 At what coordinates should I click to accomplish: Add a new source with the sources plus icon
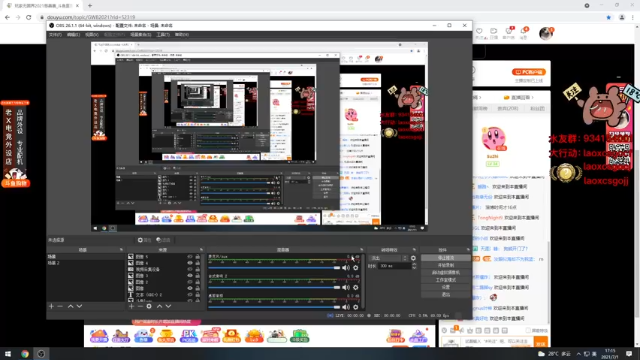pos(131,306)
